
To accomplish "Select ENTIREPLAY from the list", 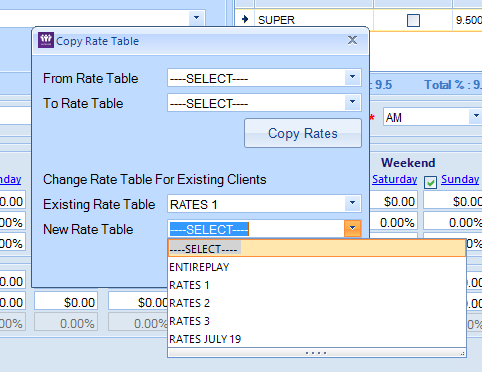I will click(x=317, y=267).
